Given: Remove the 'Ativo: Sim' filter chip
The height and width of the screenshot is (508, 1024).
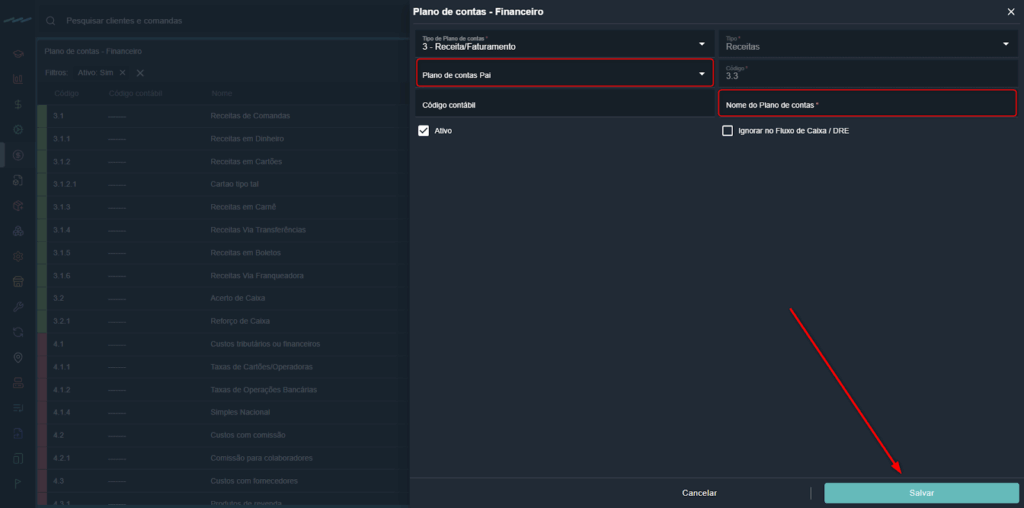Looking at the screenshot, I should click(122, 73).
